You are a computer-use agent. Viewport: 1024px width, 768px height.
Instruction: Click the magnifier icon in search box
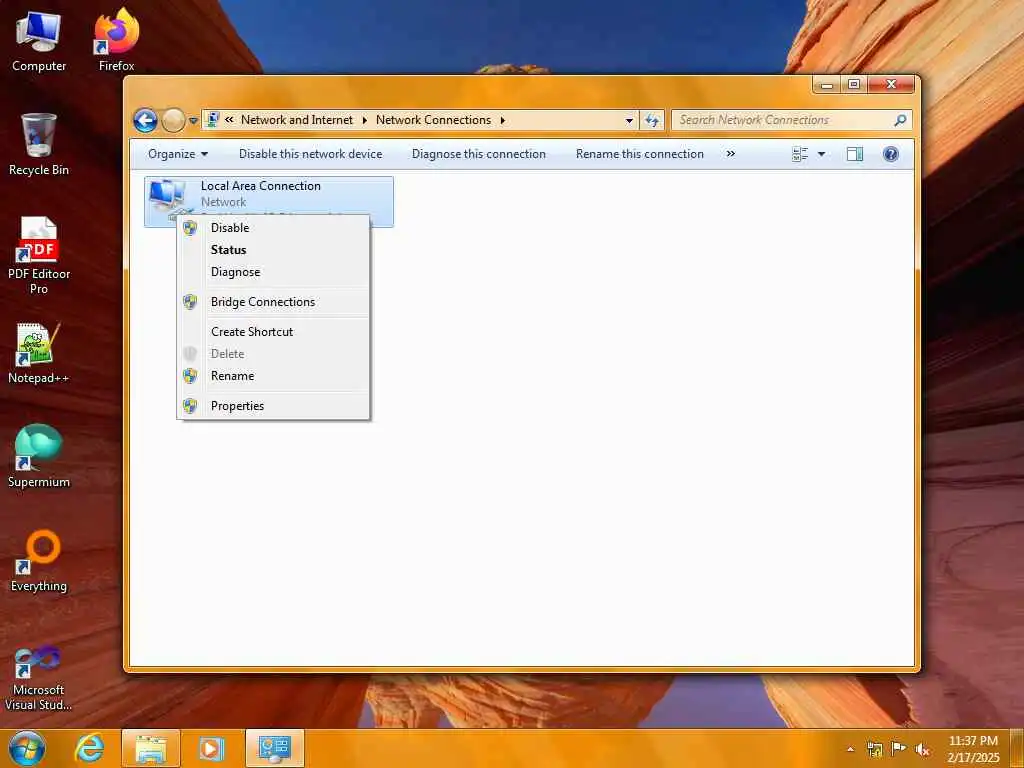tap(901, 120)
